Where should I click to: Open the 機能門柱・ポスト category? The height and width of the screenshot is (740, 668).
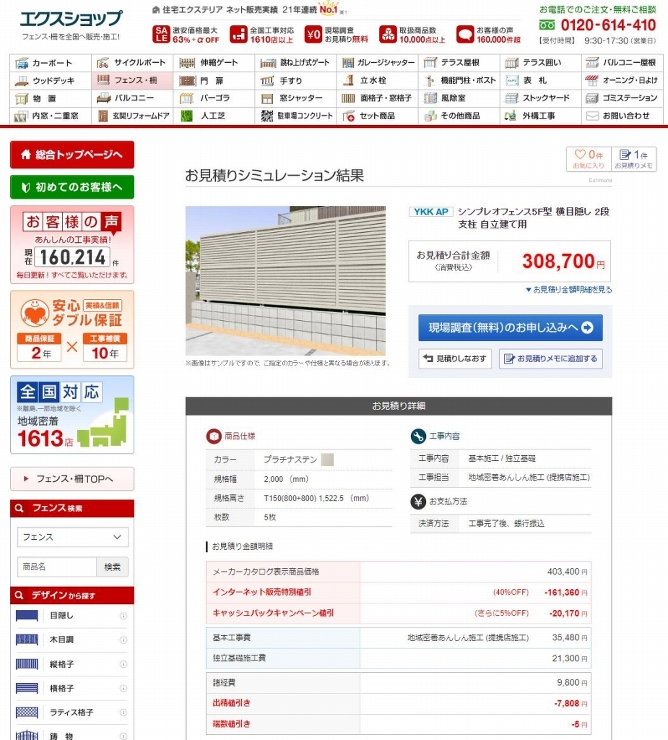click(459, 80)
